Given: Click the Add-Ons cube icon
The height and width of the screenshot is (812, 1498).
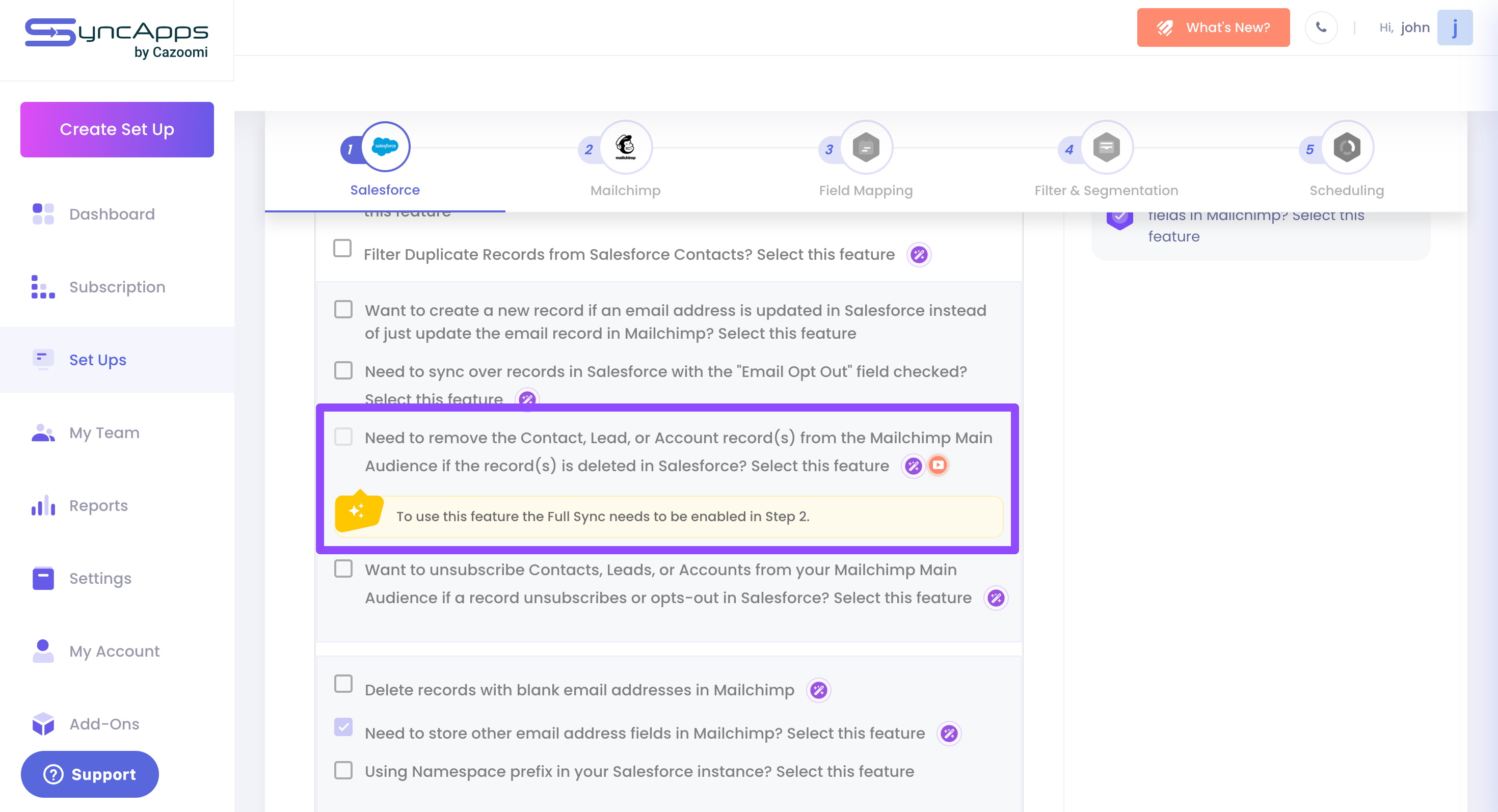Looking at the screenshot, I should (x=43, y=724).
